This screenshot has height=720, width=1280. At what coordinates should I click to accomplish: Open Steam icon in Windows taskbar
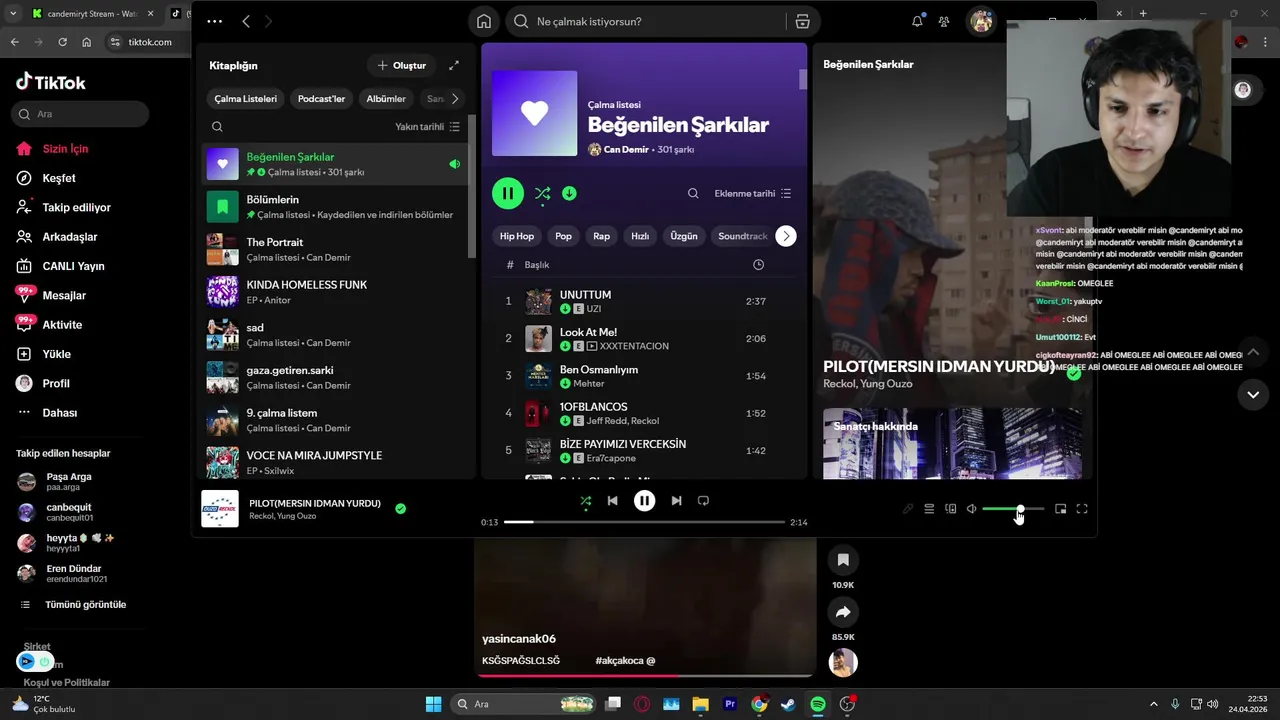pos(788,704)
